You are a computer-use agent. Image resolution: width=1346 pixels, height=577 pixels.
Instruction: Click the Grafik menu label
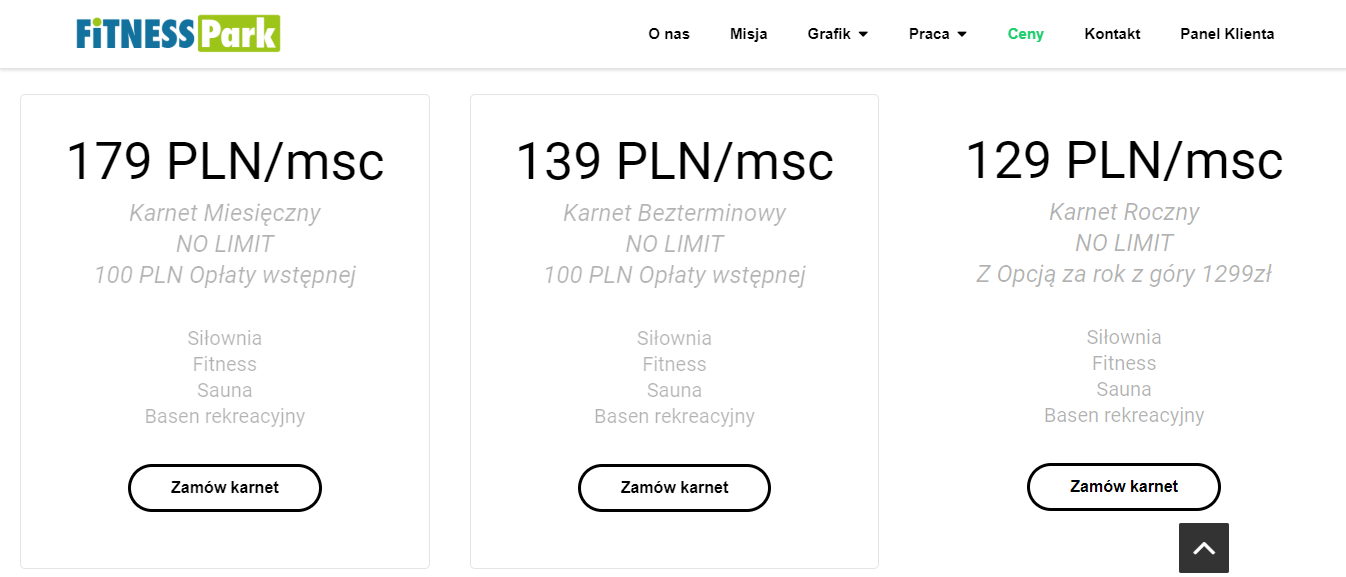(x=829, y=34)
